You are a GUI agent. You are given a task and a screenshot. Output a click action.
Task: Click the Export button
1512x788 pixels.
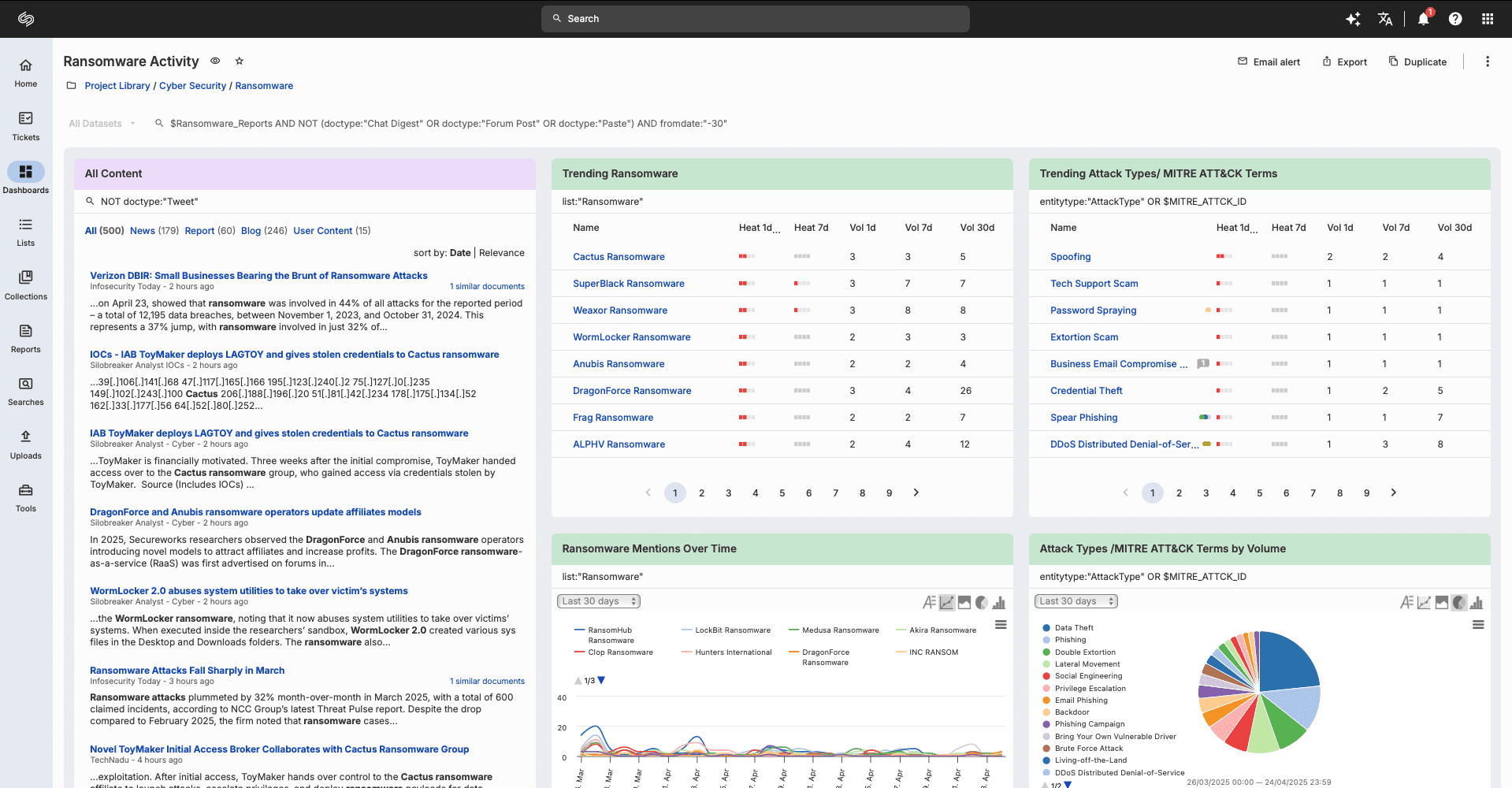[1345, 61]
